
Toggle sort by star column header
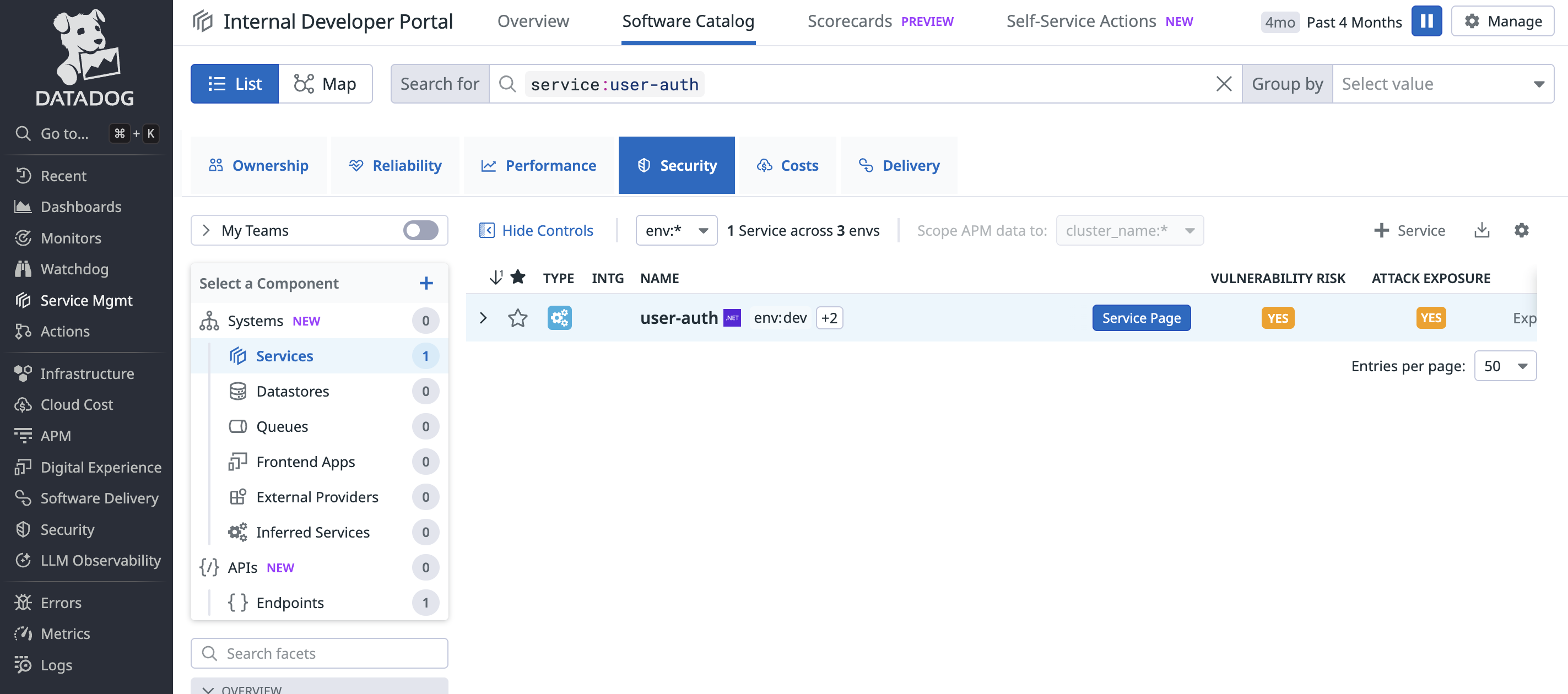click(518, 278)
